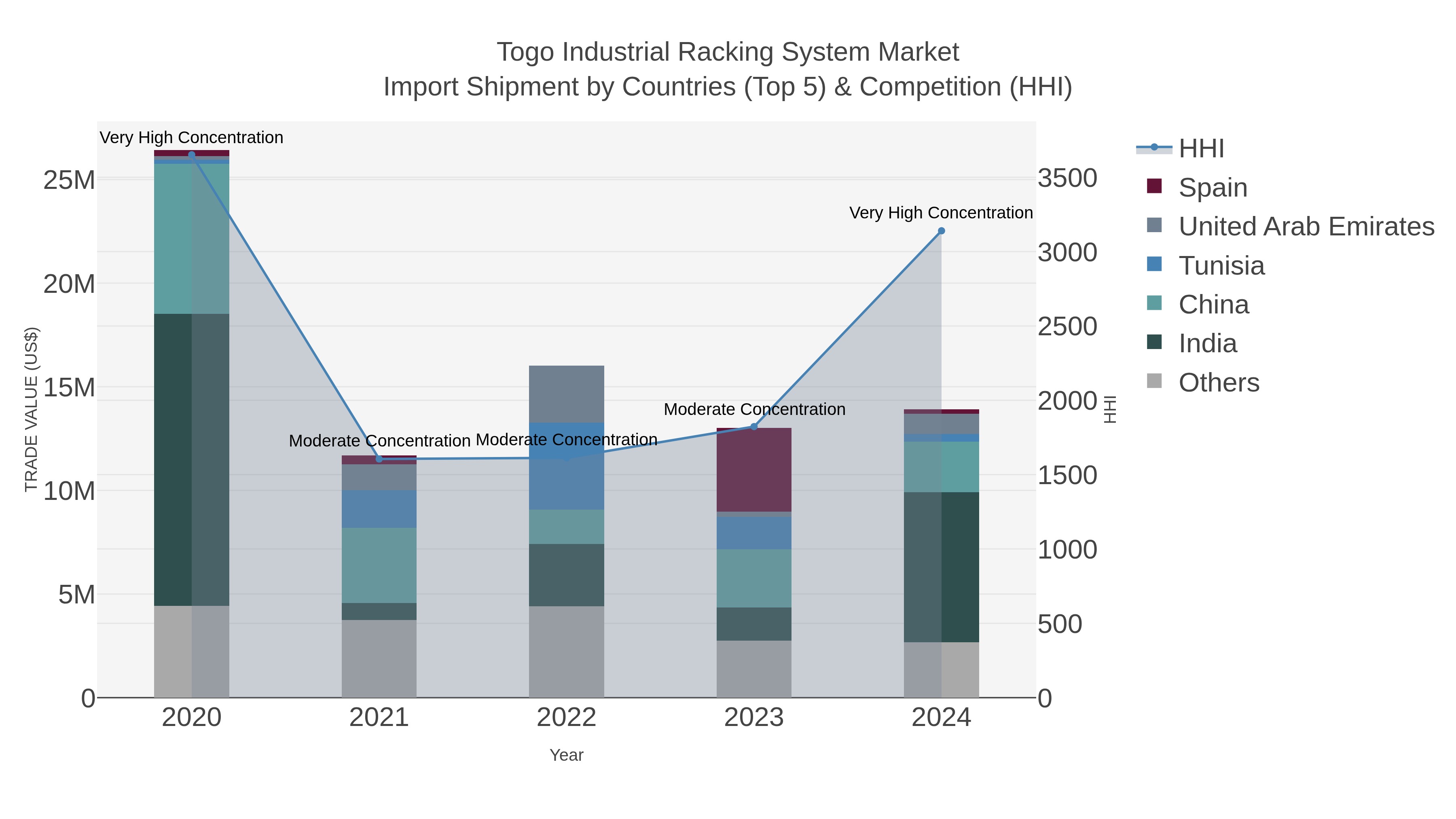Click the Tunisia segment of 2023 bar
The height and width of the screenshot is (819, 1456).
pos(754,533)
